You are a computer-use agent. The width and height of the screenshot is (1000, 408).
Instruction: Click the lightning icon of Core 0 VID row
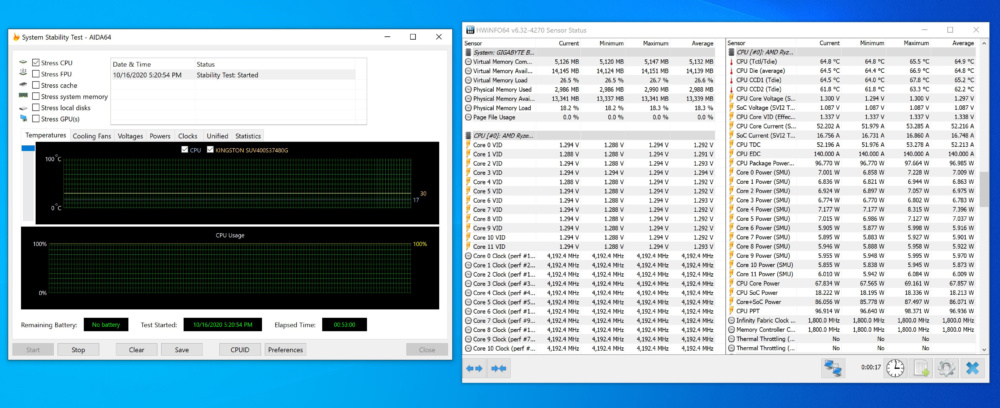click(469, 145)
